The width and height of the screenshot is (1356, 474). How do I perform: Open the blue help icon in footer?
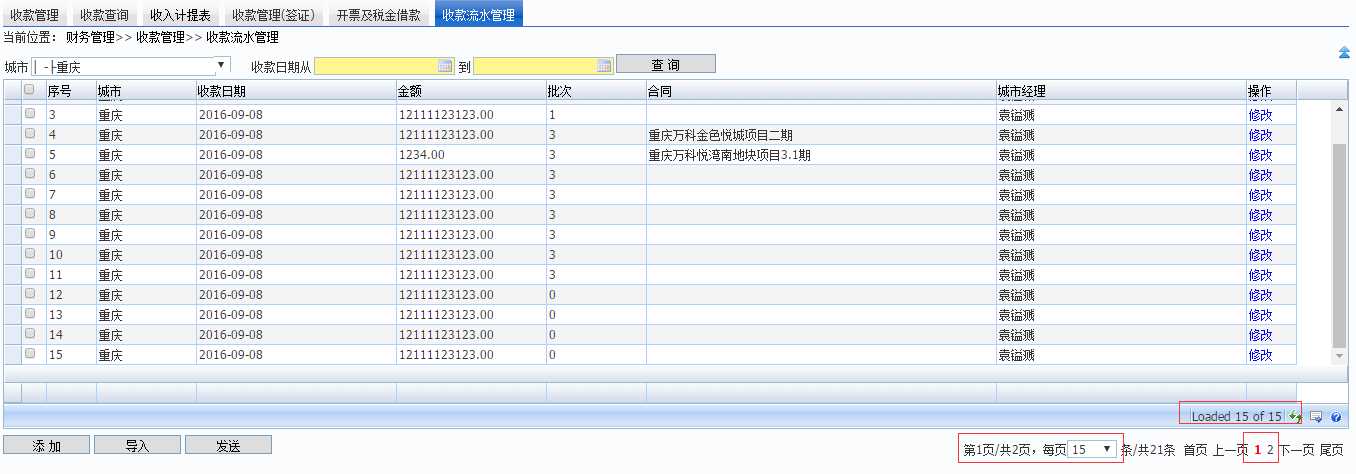(1335, 416)
